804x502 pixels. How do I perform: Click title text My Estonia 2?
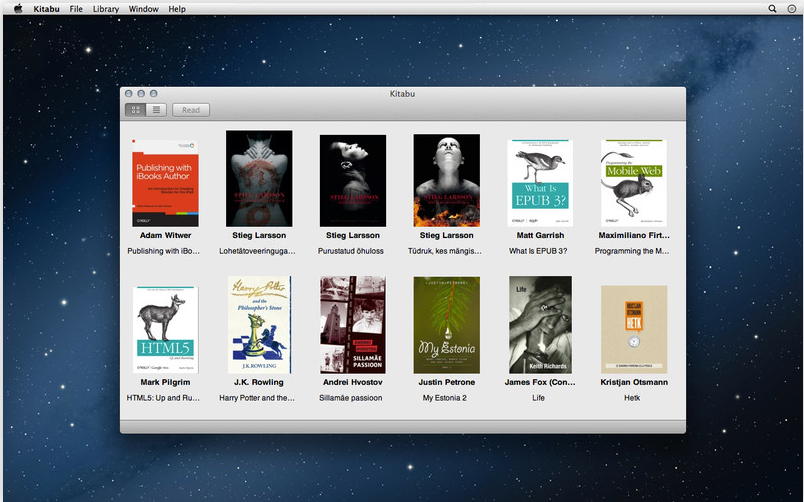click(x=445, y=398)
